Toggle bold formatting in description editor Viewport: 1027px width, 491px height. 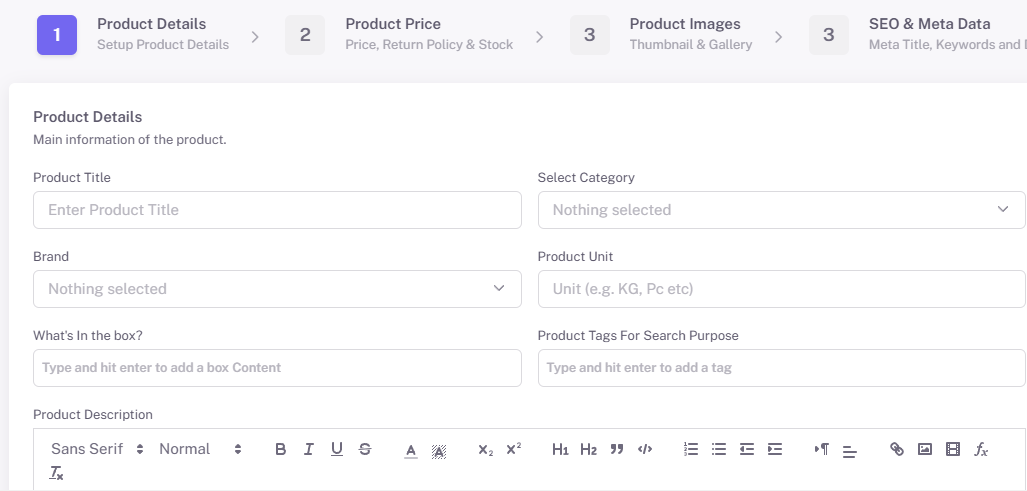(280, 449)
